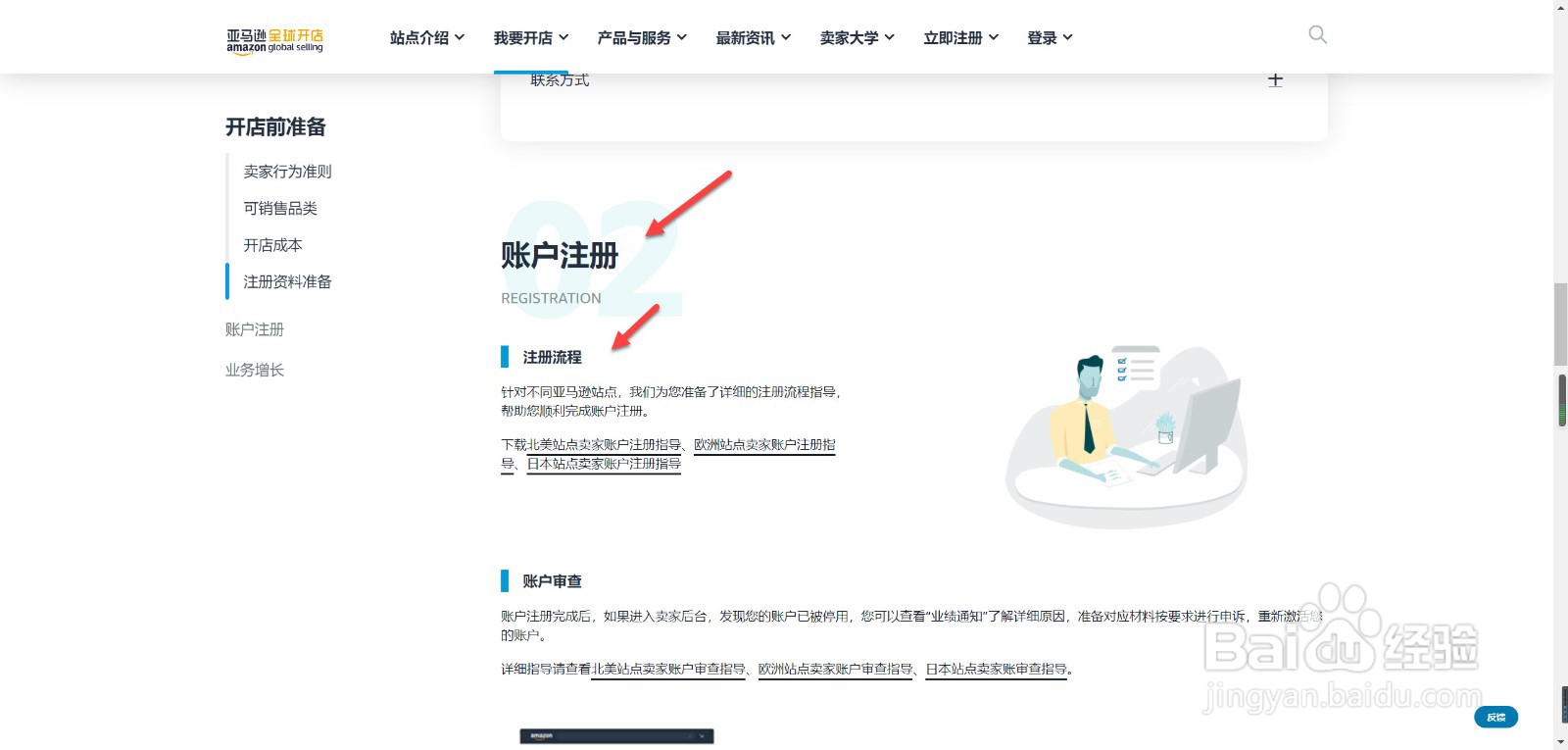The image size is (1568, 750).
Task: Open the 卖家大学 dropdown menu
Action: 857,37
